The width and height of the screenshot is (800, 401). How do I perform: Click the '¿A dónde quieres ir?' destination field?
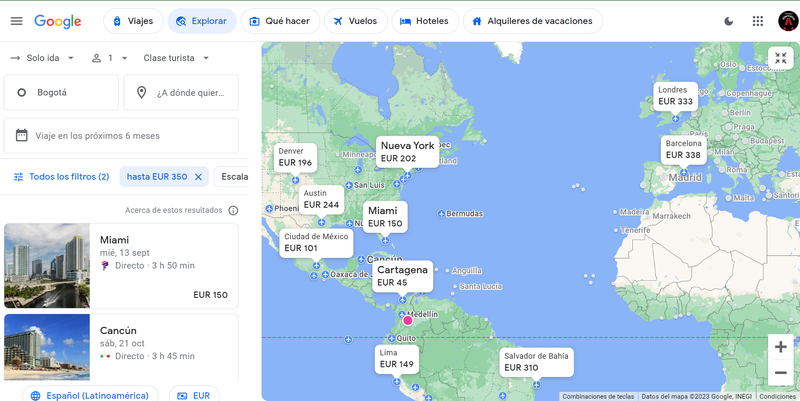(x=181, y=93)
